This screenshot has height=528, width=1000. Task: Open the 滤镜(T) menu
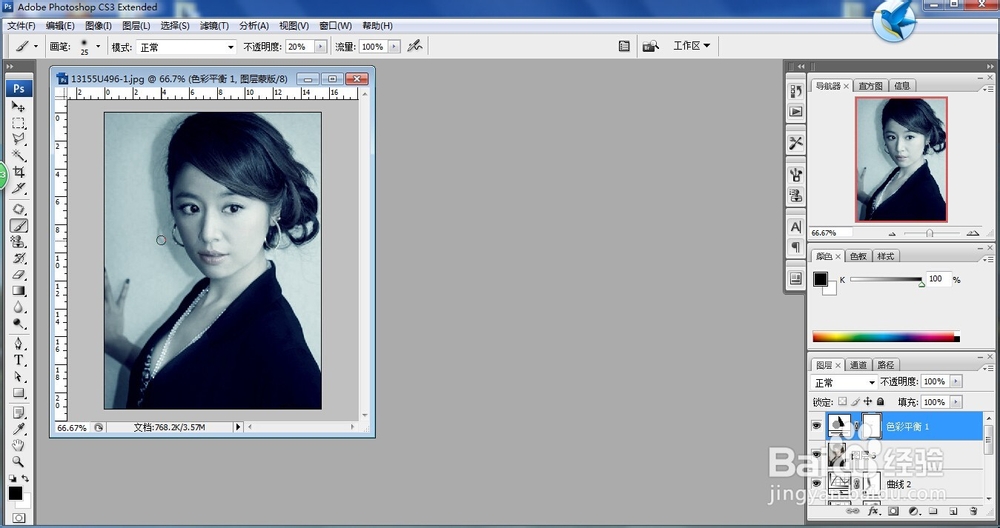point(214,26)
